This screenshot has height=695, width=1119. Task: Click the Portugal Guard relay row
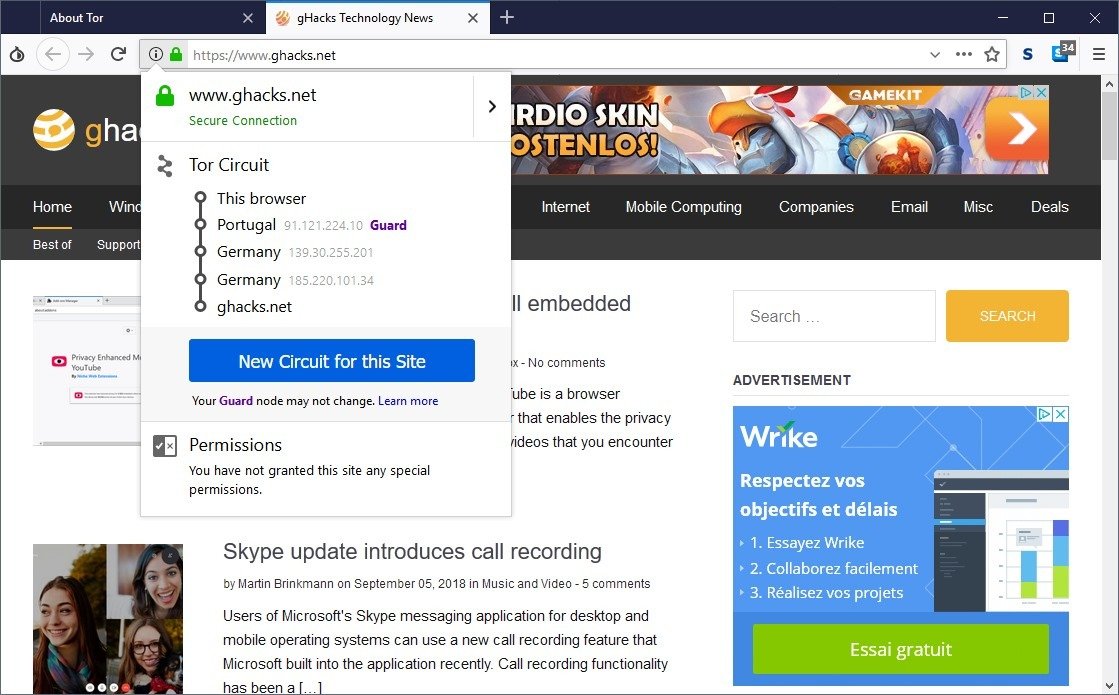pos(312,225)
